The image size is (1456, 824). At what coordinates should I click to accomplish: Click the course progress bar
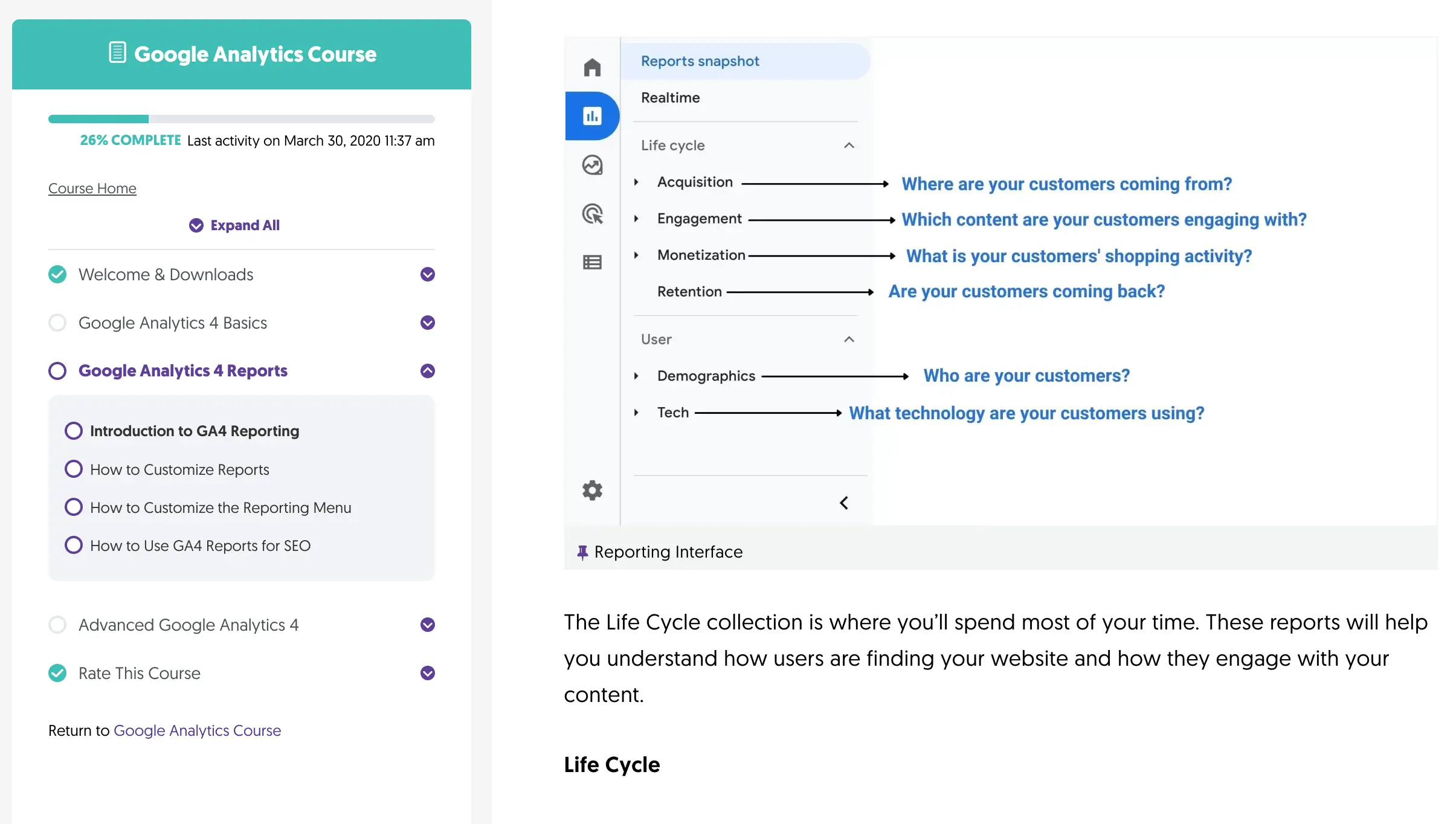pyautogui.click(x=241, y=119)
